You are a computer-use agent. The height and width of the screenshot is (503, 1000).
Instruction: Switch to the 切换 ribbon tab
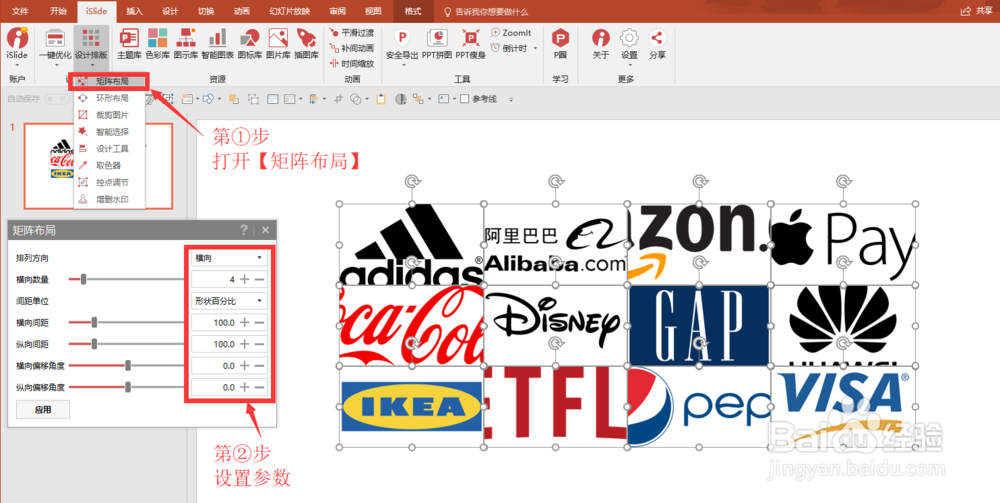pos(206,11)
